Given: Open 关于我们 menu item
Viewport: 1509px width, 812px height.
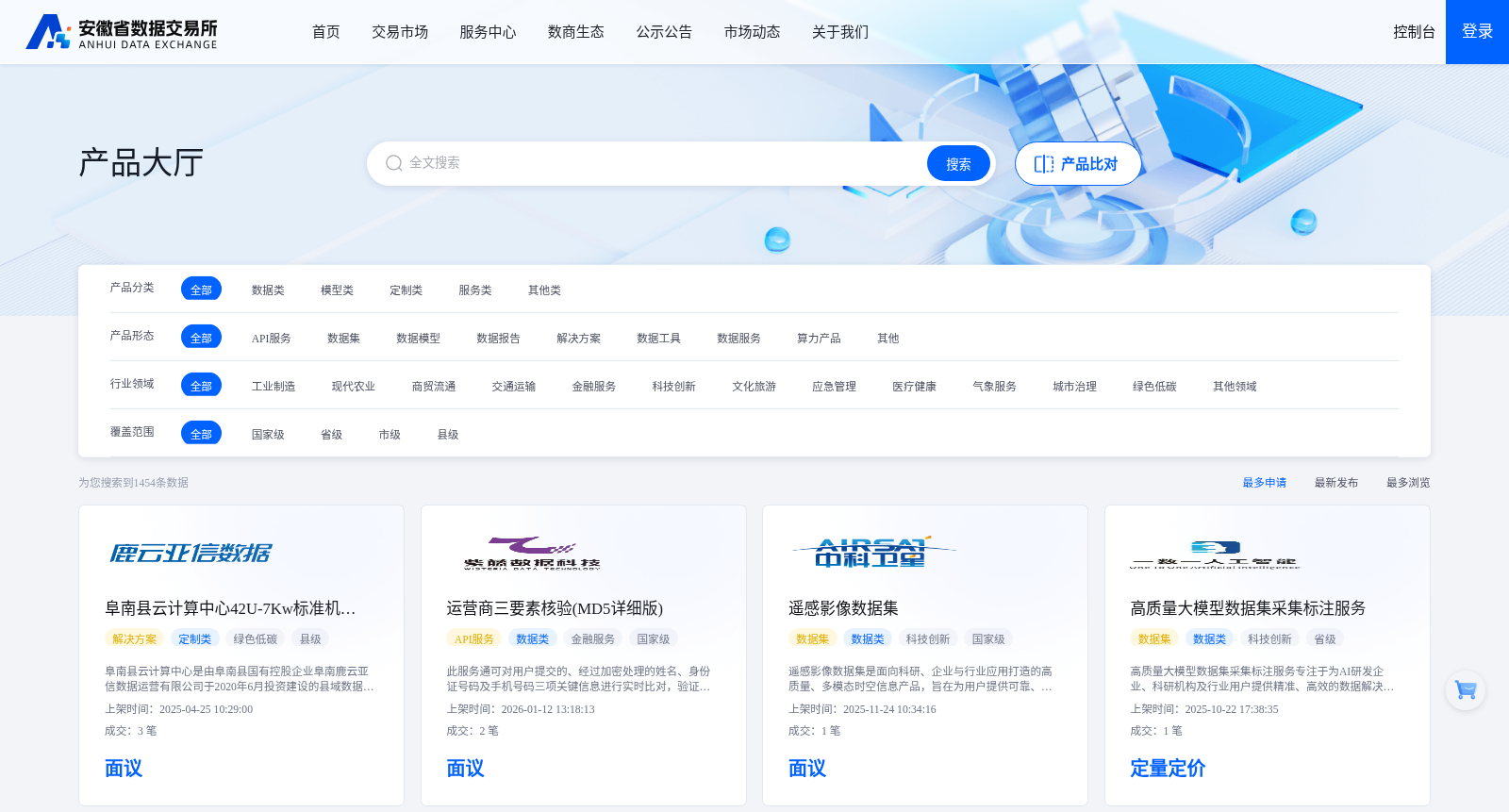Looking at the screenshot, I should coord(840,32).
